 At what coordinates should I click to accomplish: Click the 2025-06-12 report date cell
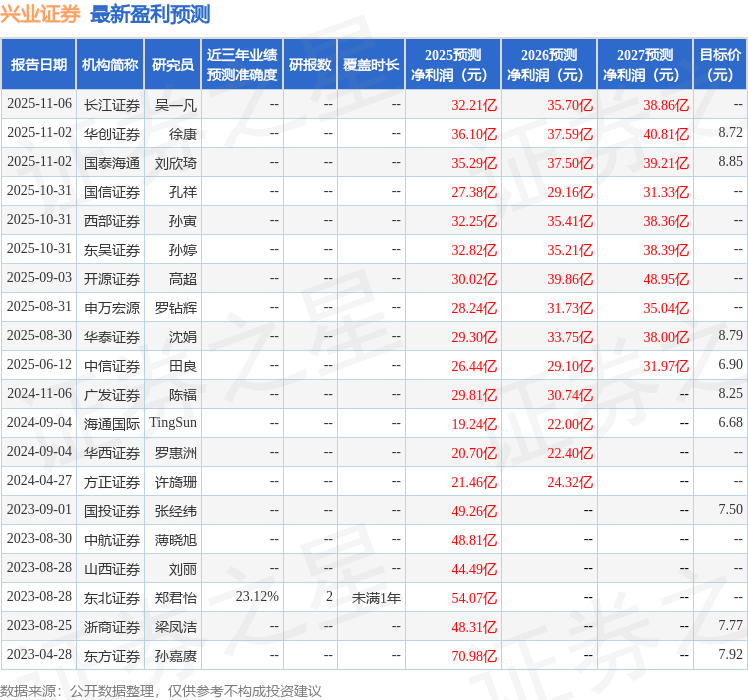click(39, 366)
